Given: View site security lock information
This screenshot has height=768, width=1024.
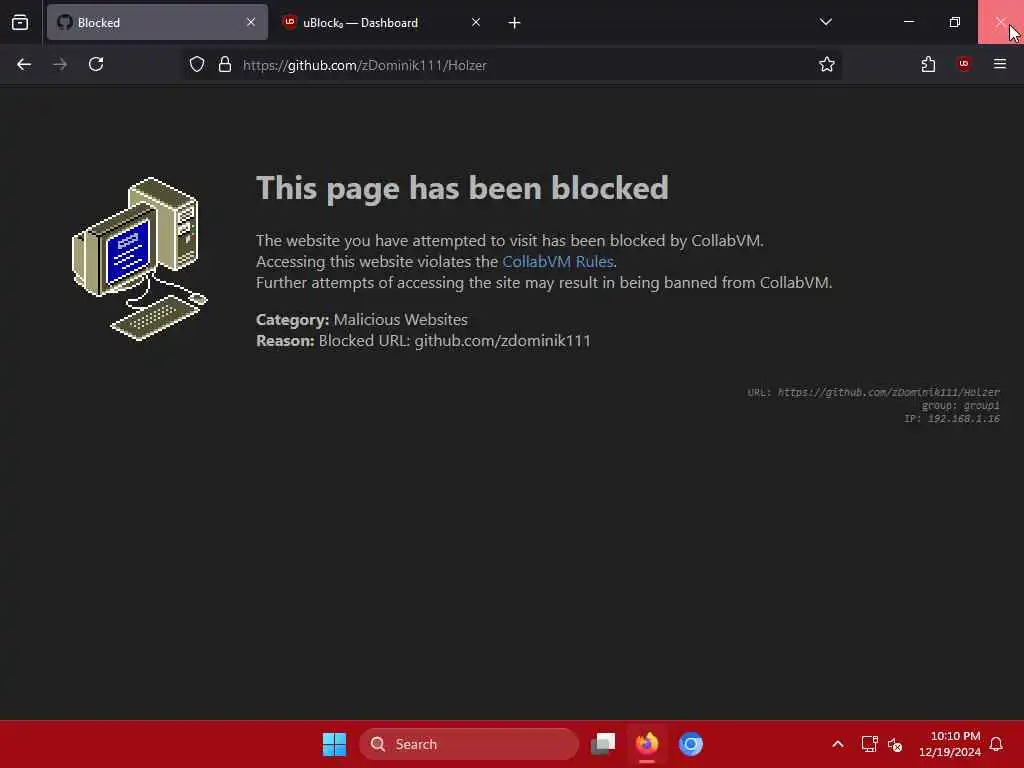Looking at the screenshot, I should 225,64.
